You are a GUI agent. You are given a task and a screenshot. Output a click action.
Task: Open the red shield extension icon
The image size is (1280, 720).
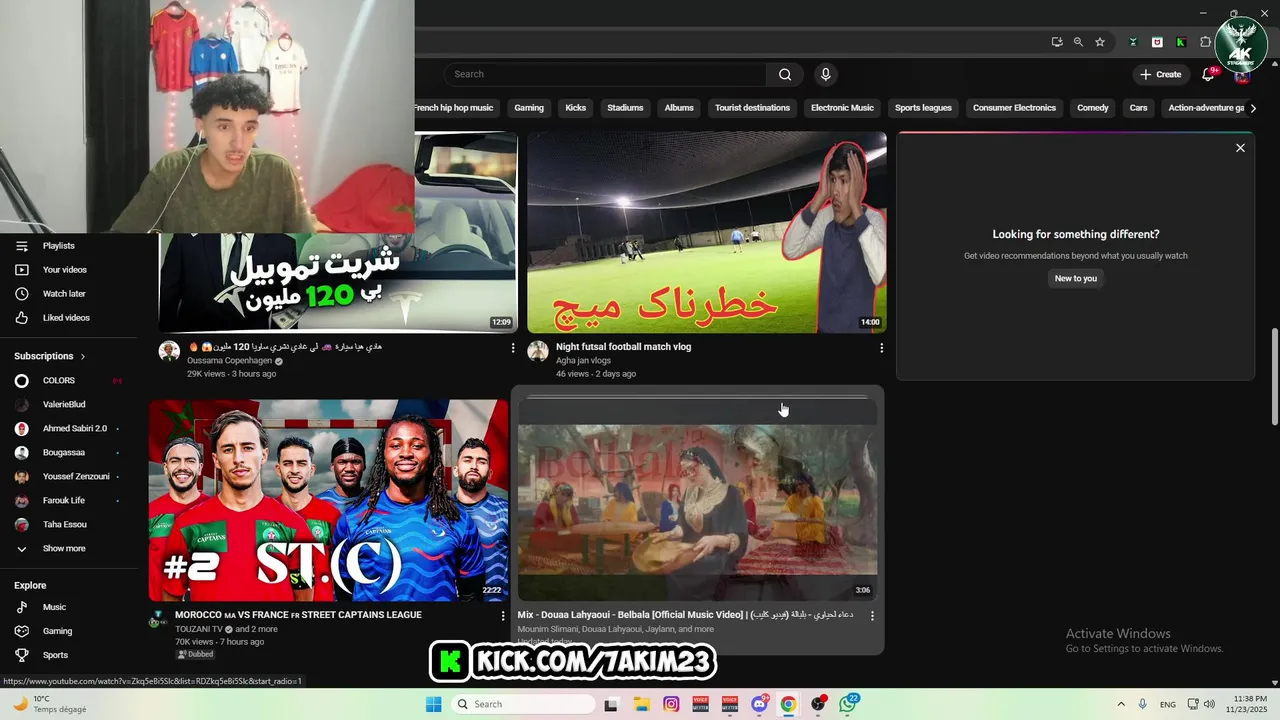click(x=1157, y=42)
